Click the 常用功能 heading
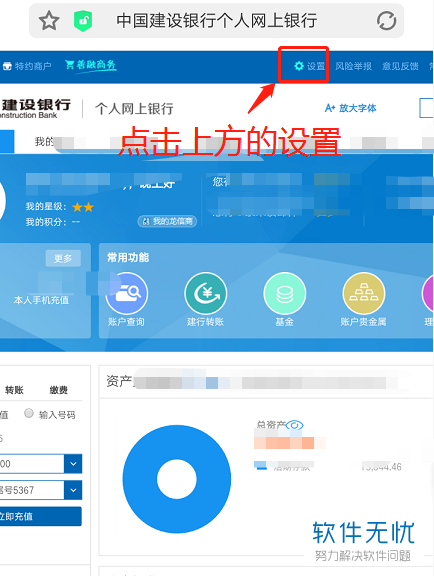The image size is (434, 576). tap(128, 257)
